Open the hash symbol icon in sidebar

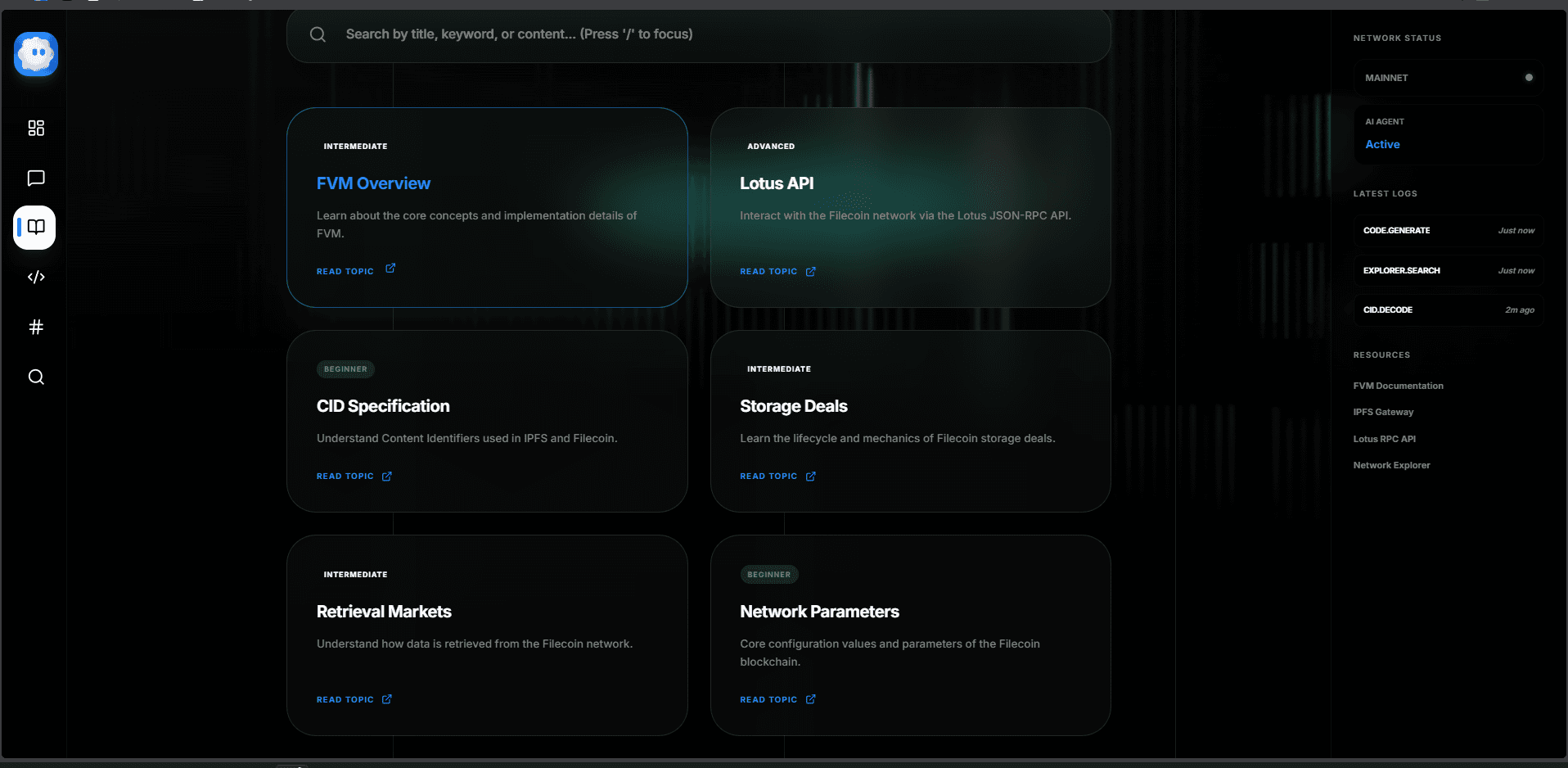point(36,327)
